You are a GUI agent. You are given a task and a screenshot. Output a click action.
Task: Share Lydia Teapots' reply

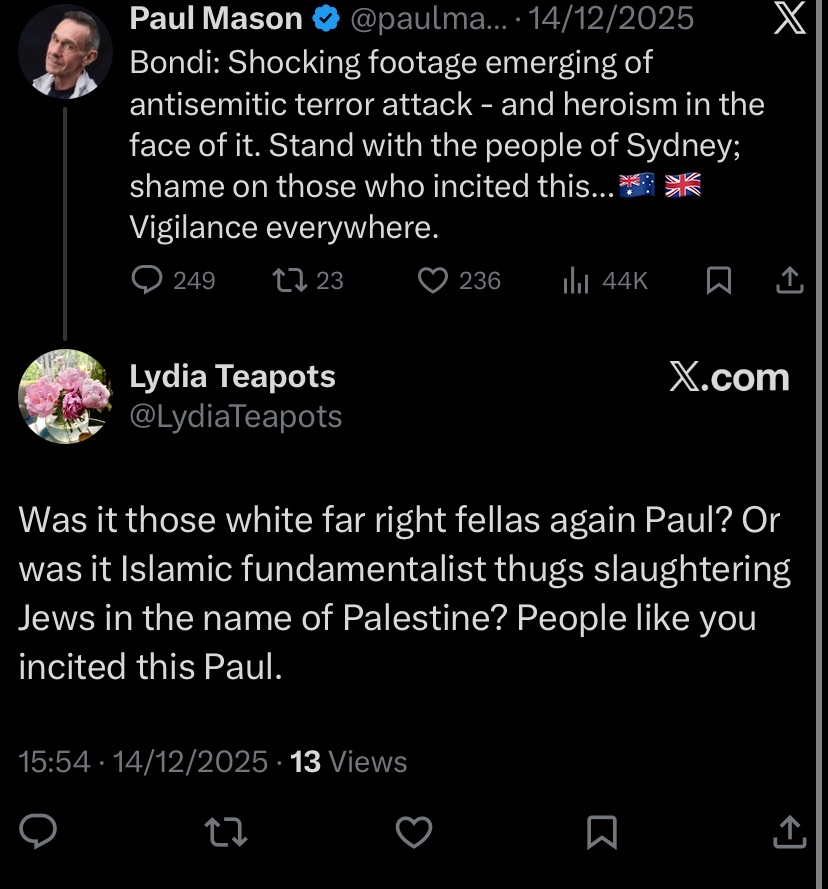(x=790, y=832)
